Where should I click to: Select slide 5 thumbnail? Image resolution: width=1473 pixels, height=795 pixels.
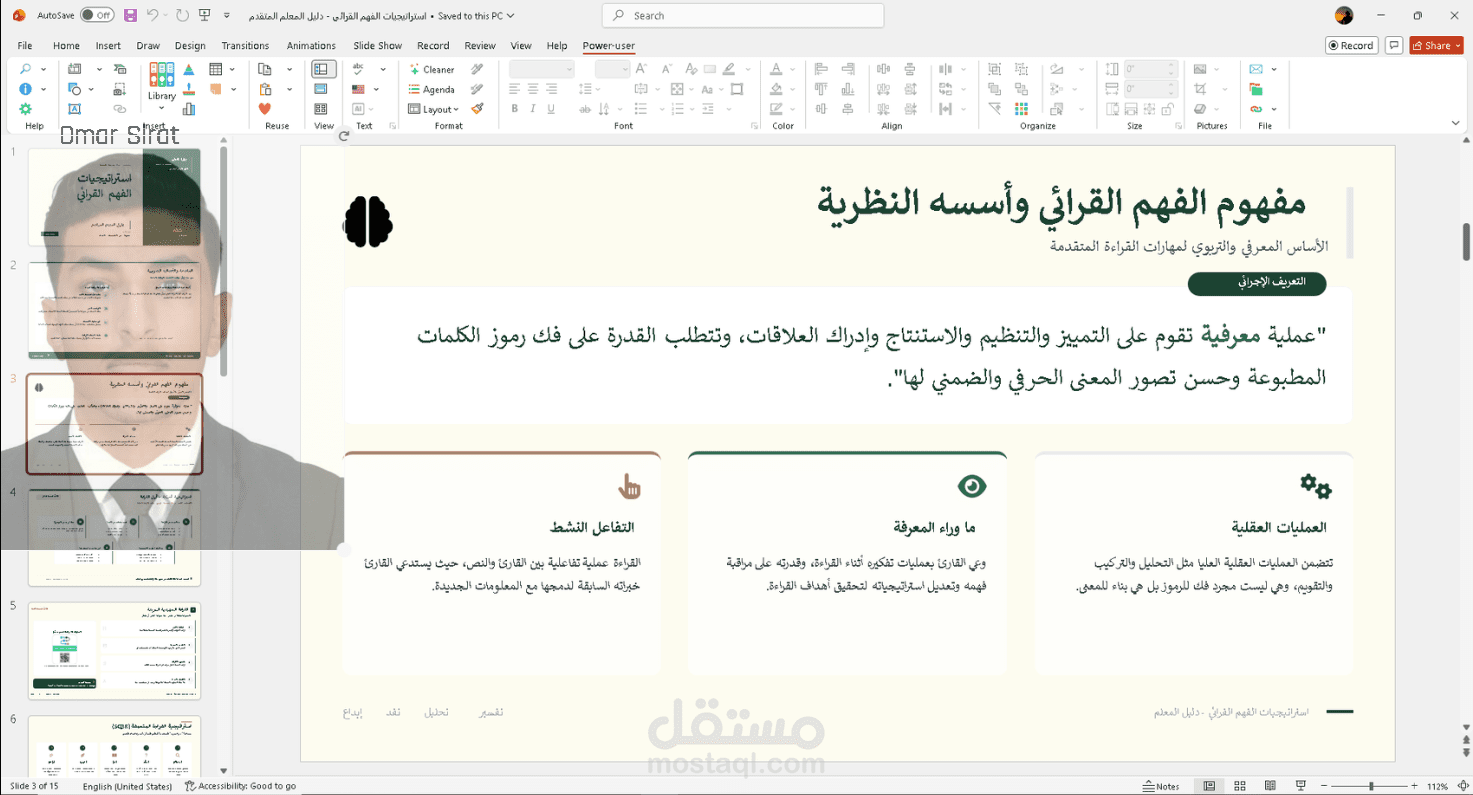[114, 651]
